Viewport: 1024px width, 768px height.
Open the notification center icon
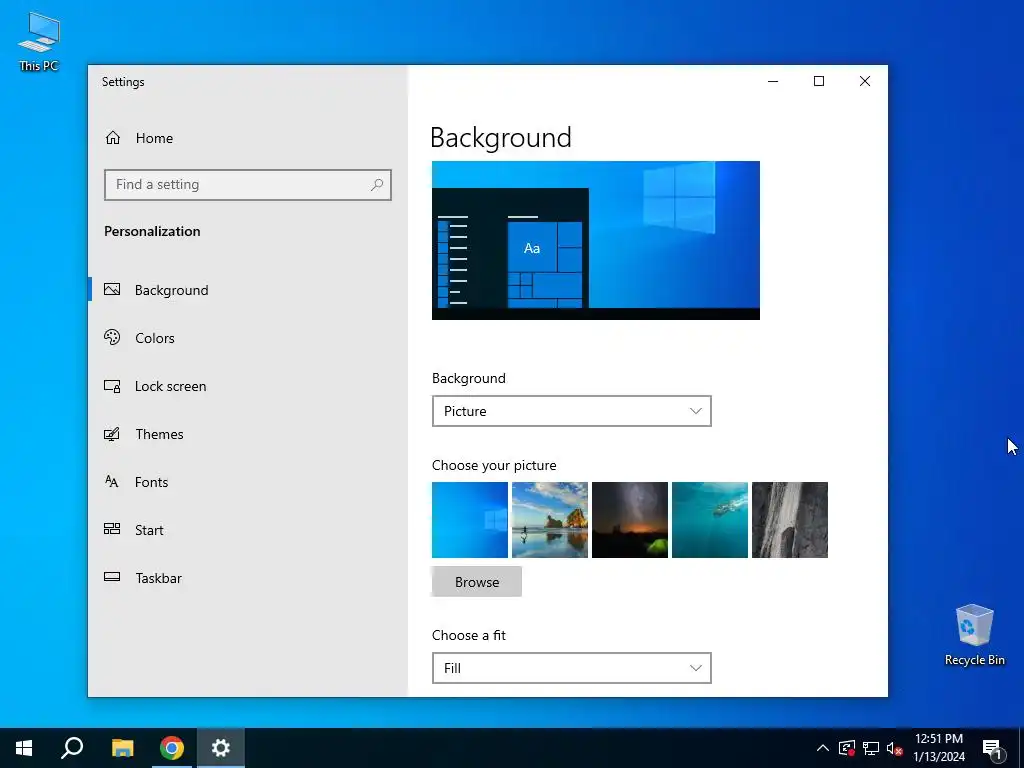point(992,749)
